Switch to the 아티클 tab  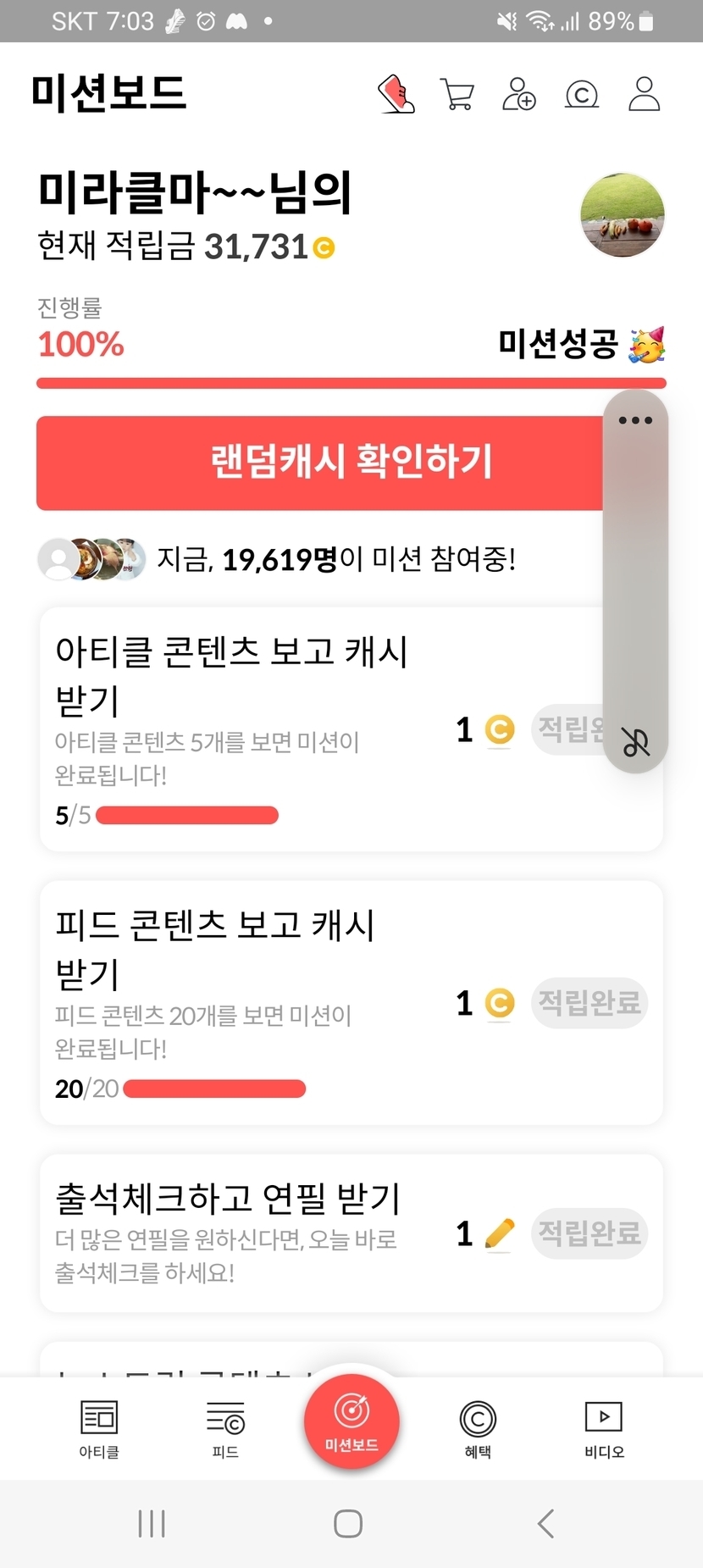click(x=99, y=1429)
